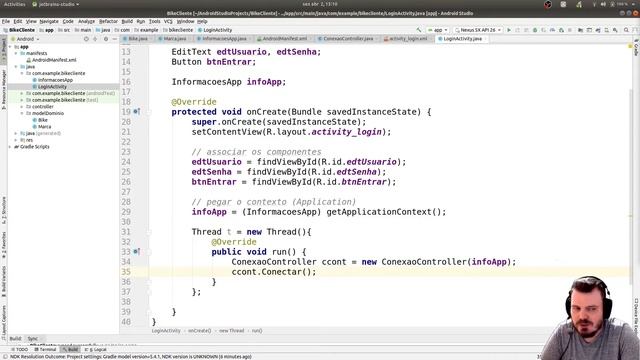Open the system clock in the top bar
Image resolution: width=640 pixels, height=360 pixels.
(x=320, y=4)
